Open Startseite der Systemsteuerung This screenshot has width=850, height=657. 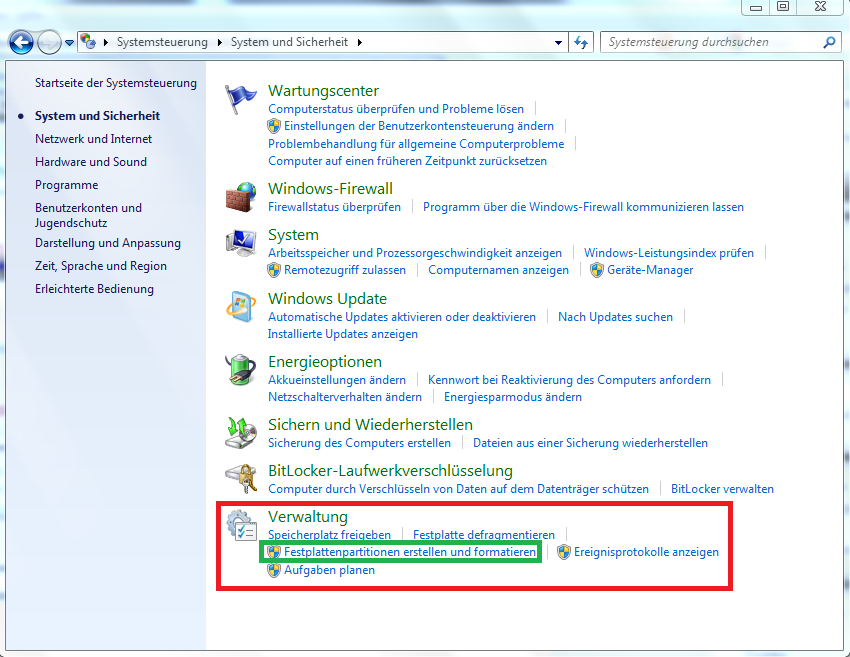point(115,83)
